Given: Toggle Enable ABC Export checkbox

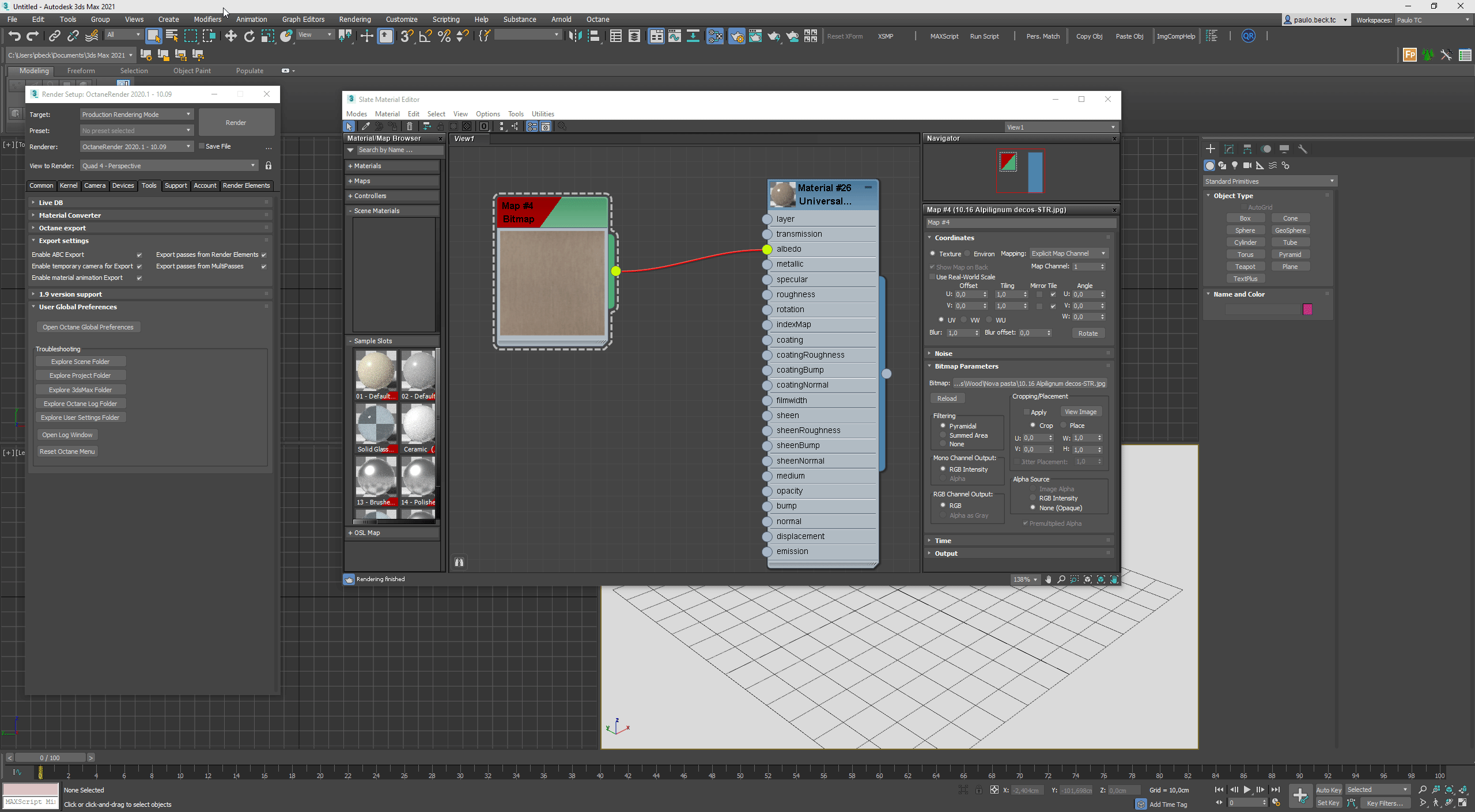Looking at the screenshot, I should coord(139,255).
